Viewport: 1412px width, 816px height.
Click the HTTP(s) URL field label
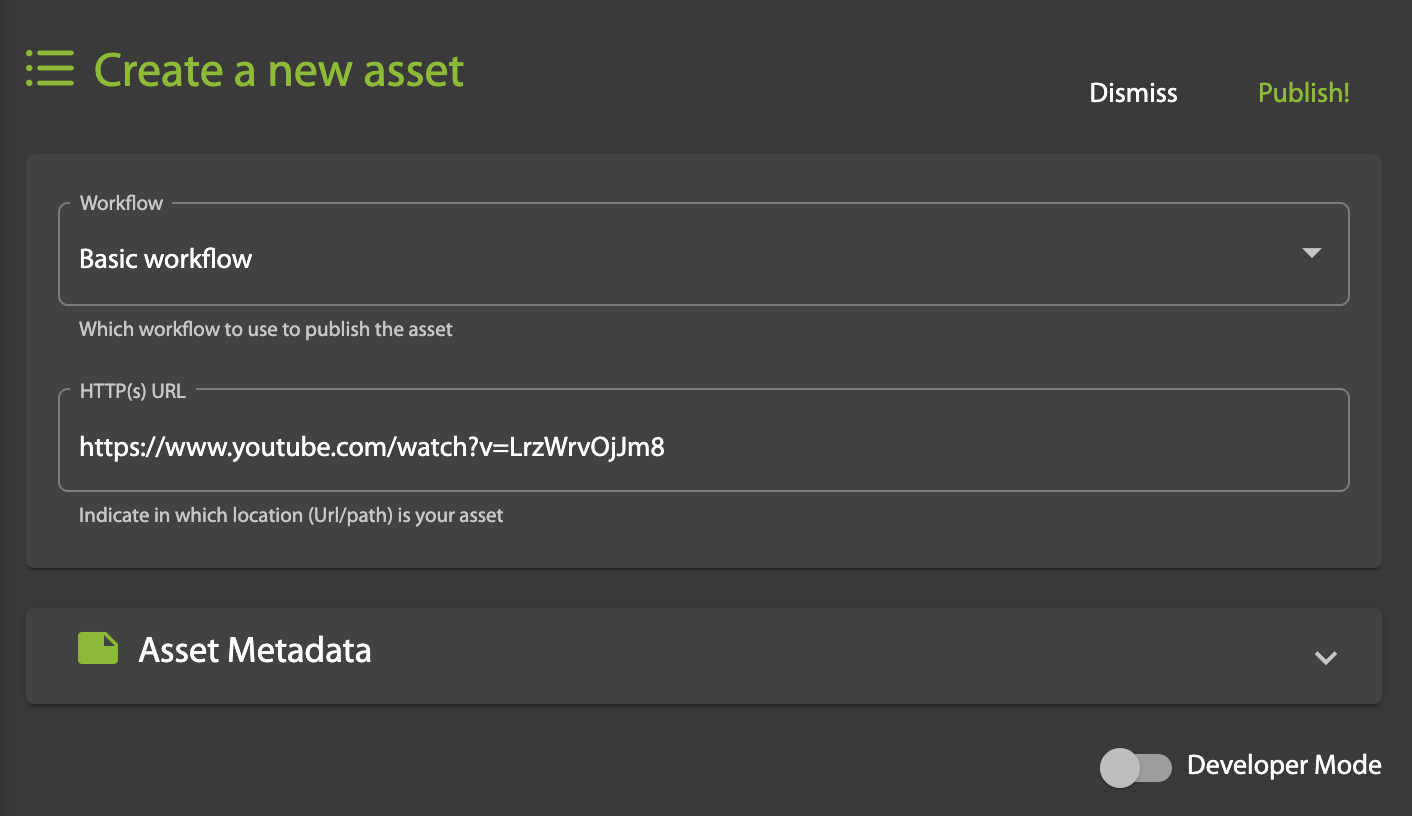click(x=133, y=391)
